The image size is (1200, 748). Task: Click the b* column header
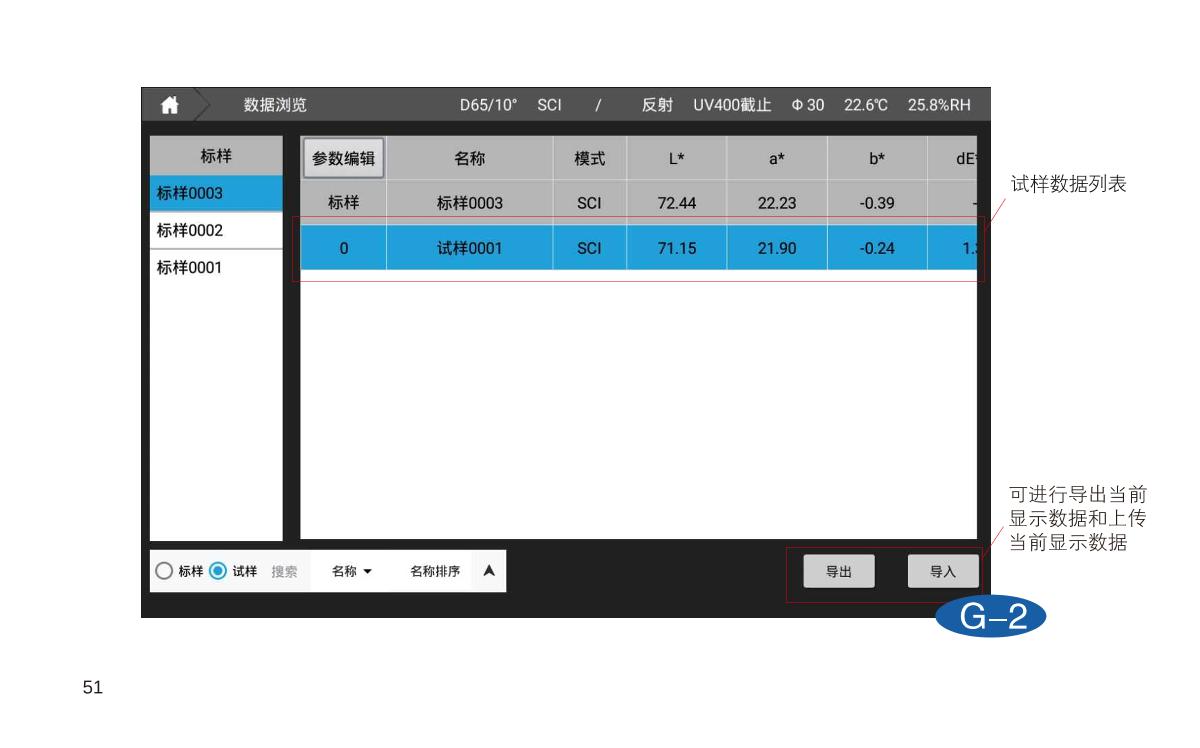pos(876,158)
